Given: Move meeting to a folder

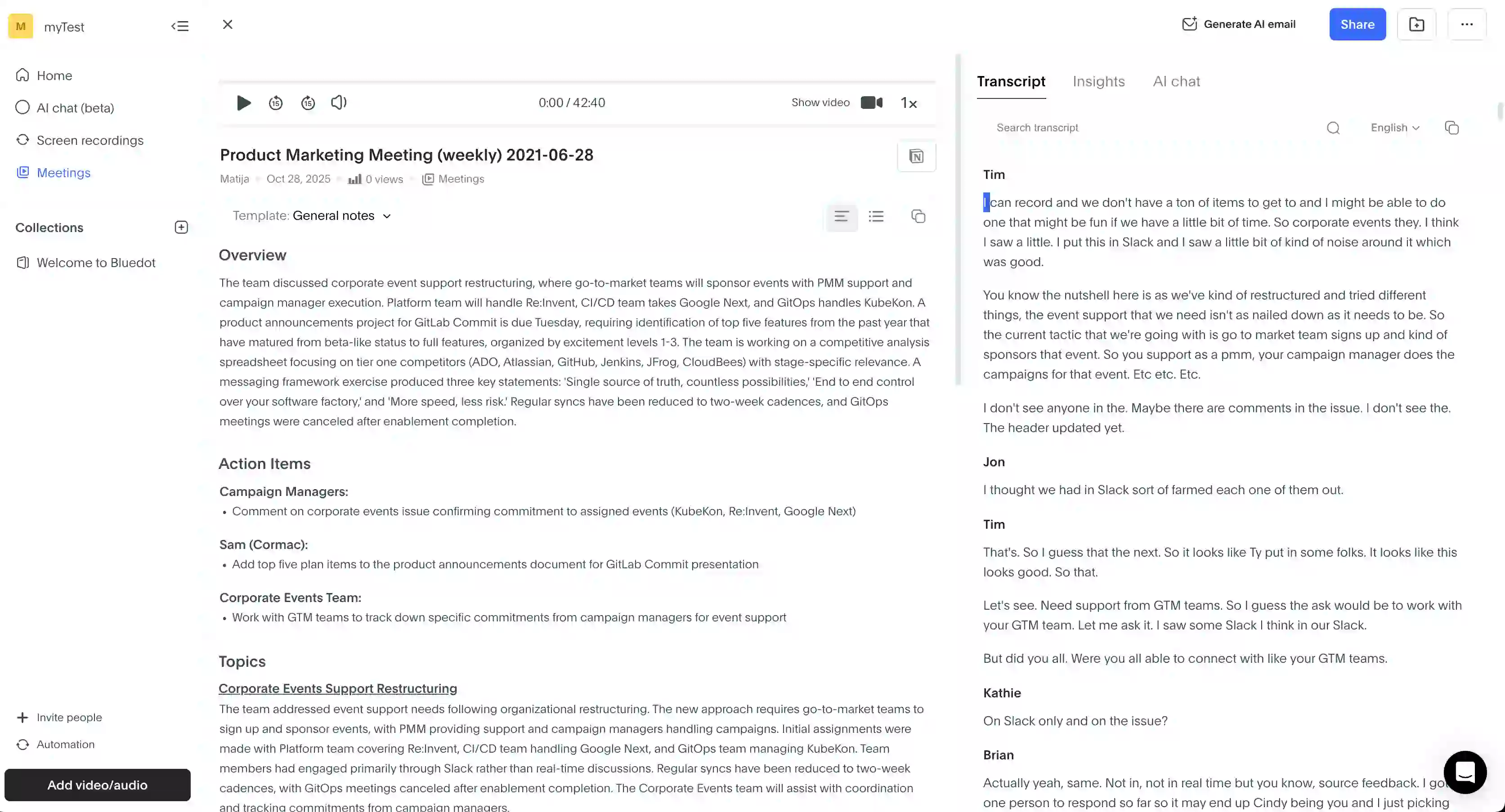Looking at the screenshot, I should [x=1416, y=24].
